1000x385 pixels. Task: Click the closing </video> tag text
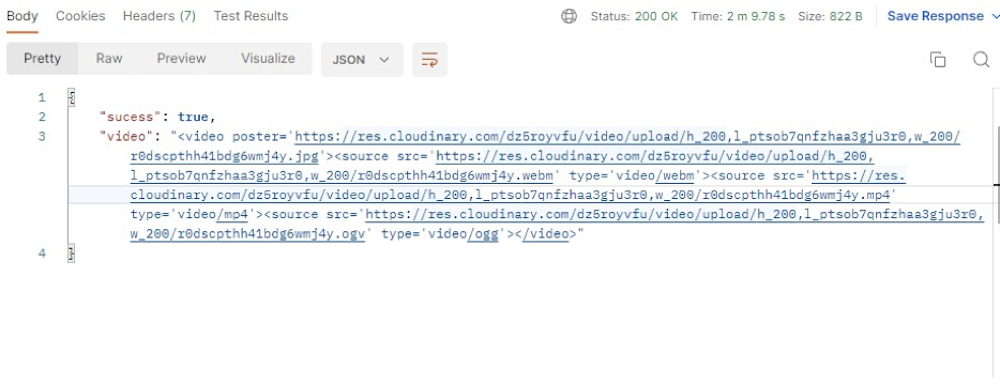click(547, 235)
